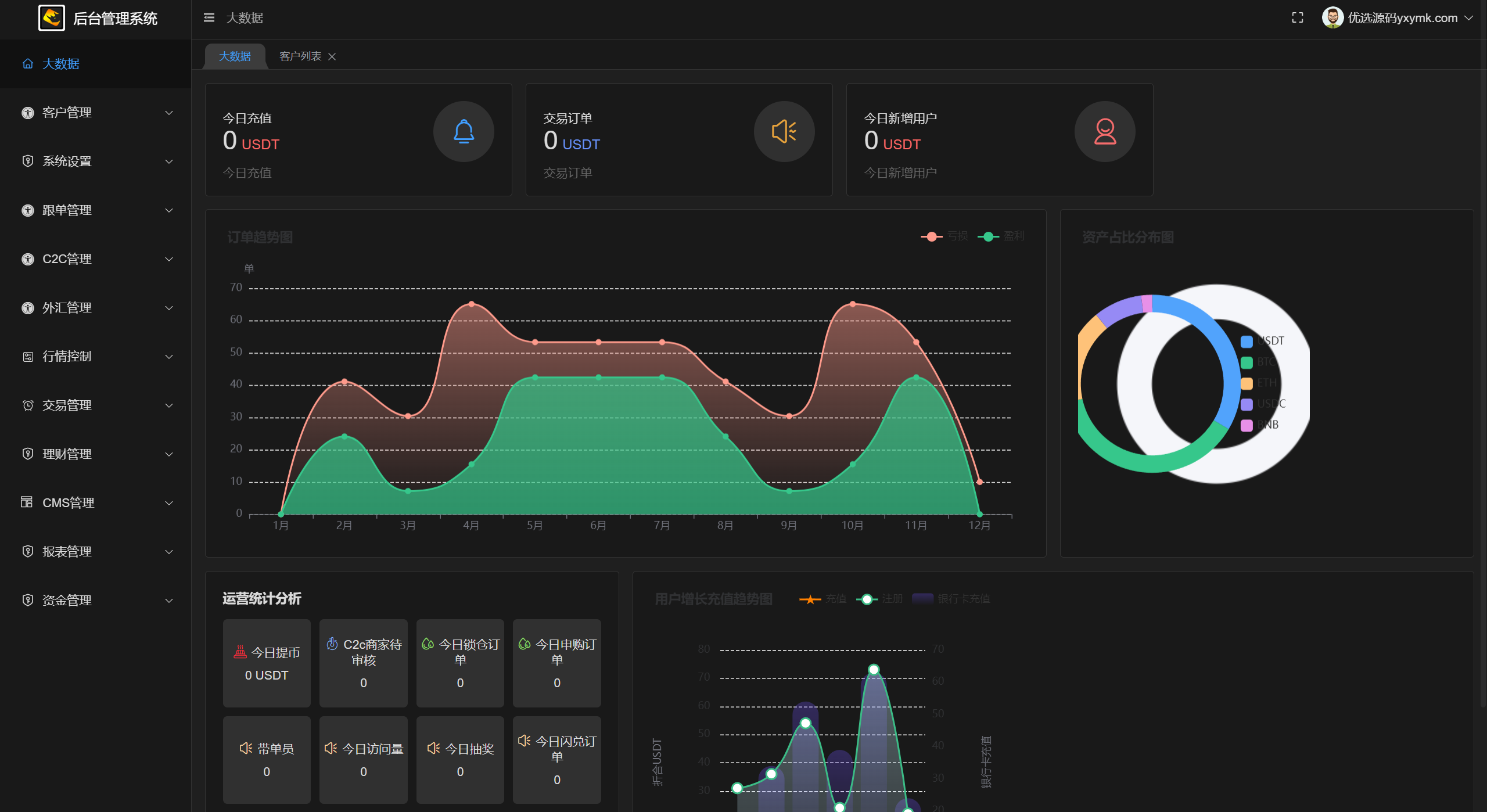The height and width of the screenshot is (812, 1487).
Task: Click the 后台管理系统 logo icon
Action: tap(52, 18)
